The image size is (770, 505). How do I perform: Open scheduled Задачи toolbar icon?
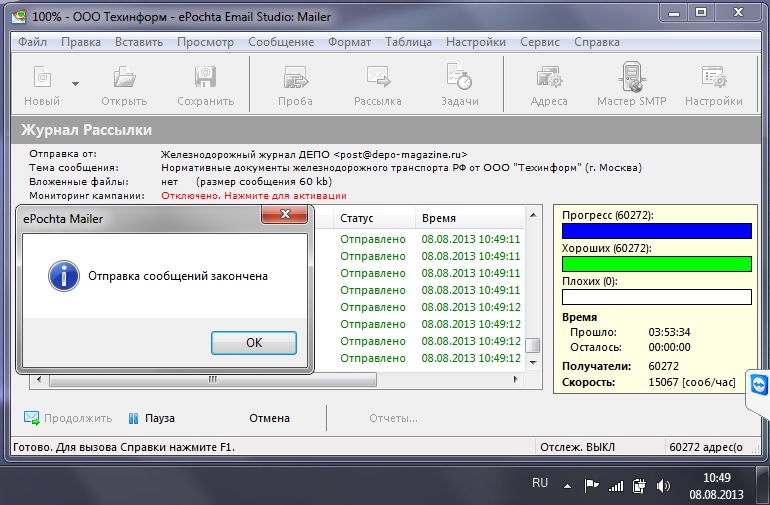click(459, 76)
